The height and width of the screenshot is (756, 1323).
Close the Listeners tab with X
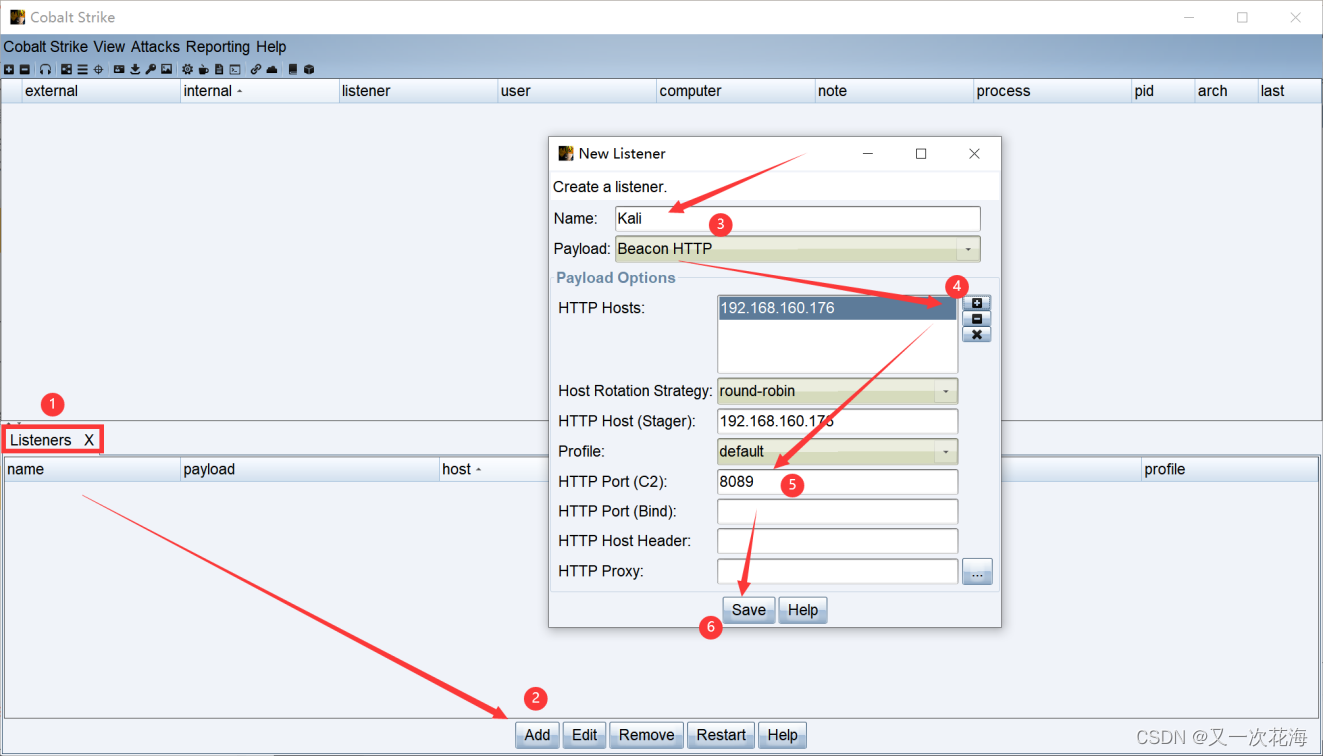tap(89, 440)
